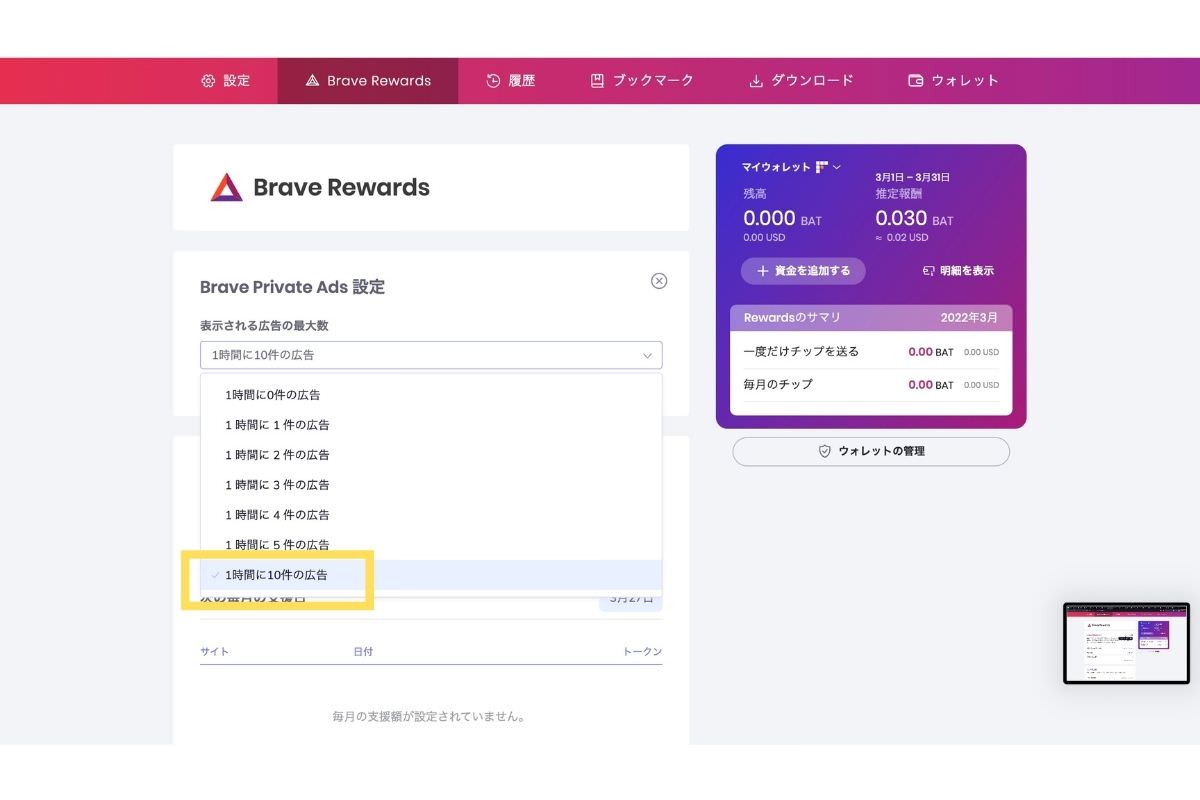Image resolution: width=1200 pixels, height=800 pixels.
Task: Pick 1 時間に 3 件の広告 option
Action: point(277,485)
